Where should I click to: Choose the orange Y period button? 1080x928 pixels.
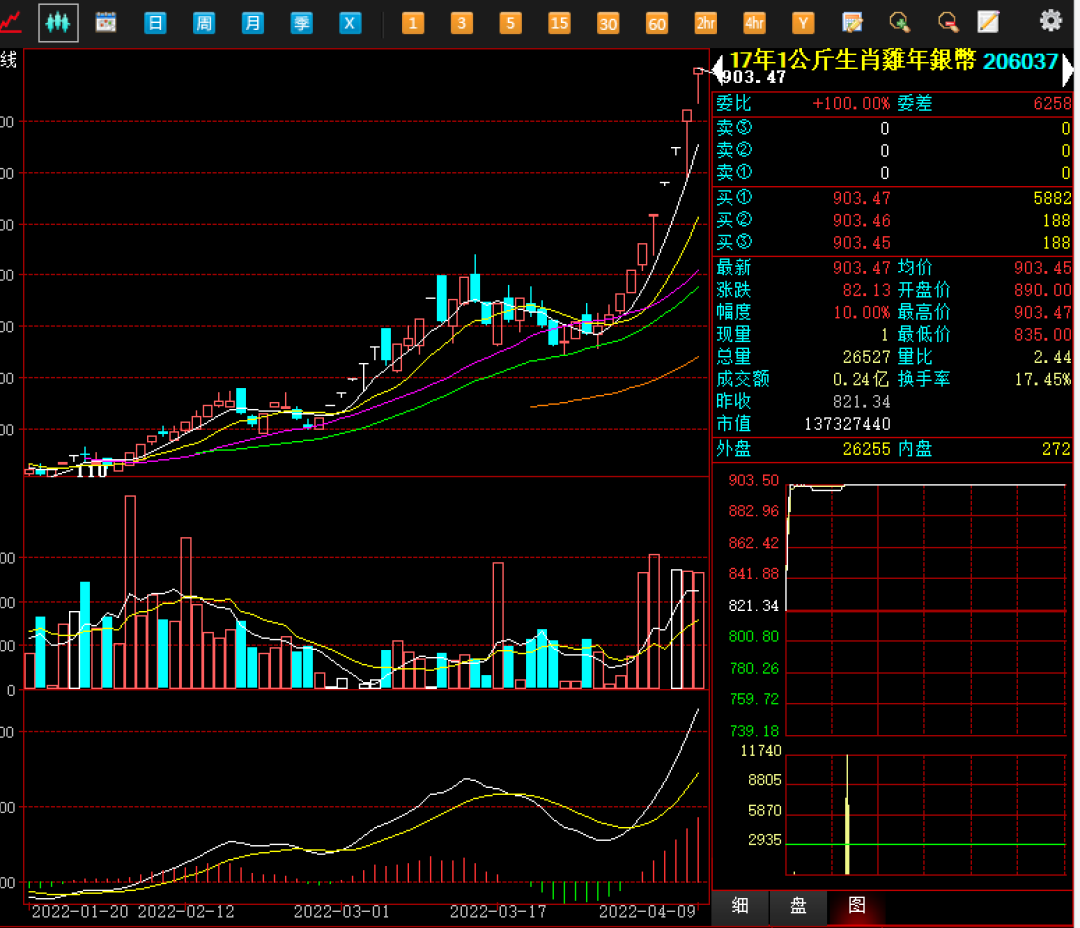pos(803,23)
